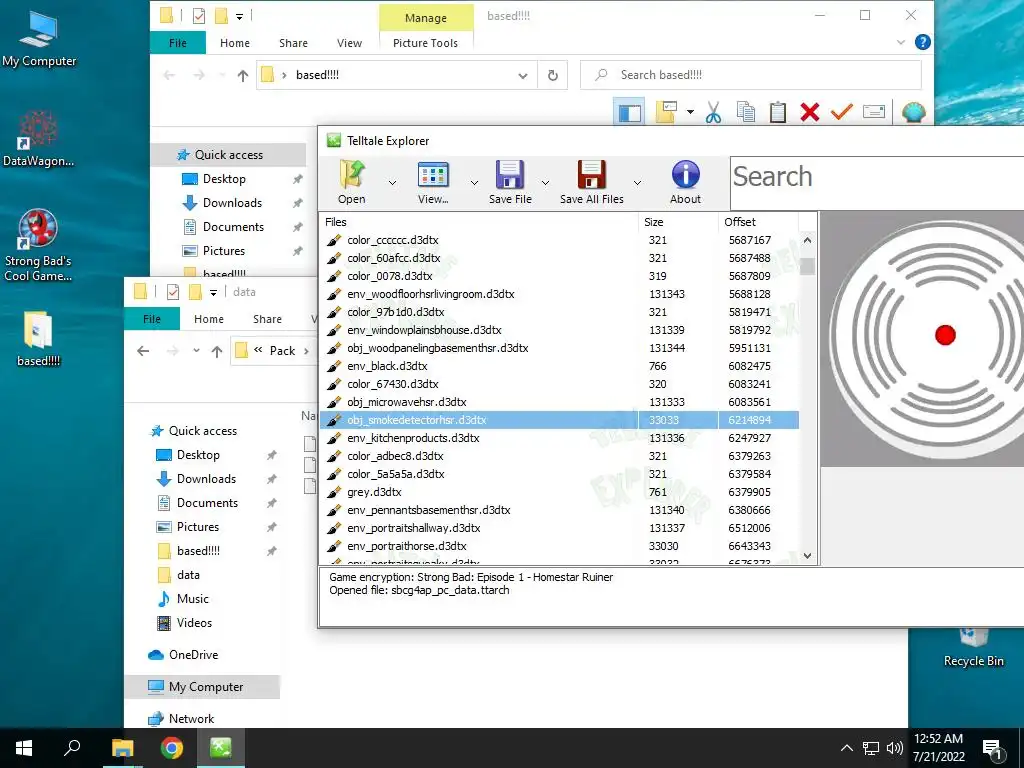Open Windows Start menu

(24, 748)
